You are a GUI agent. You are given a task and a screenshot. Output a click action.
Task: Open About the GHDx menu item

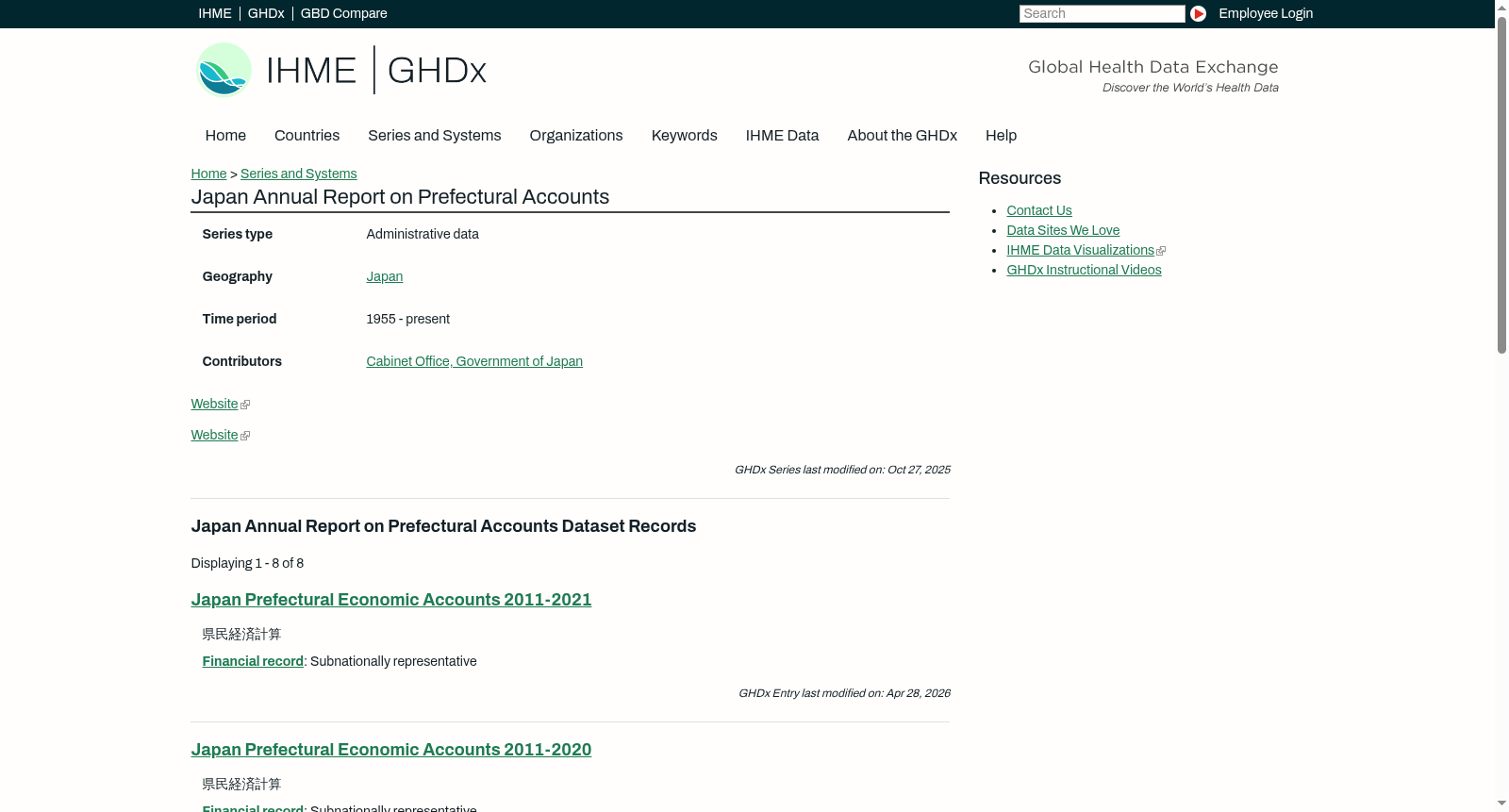[x=903, y=136]
